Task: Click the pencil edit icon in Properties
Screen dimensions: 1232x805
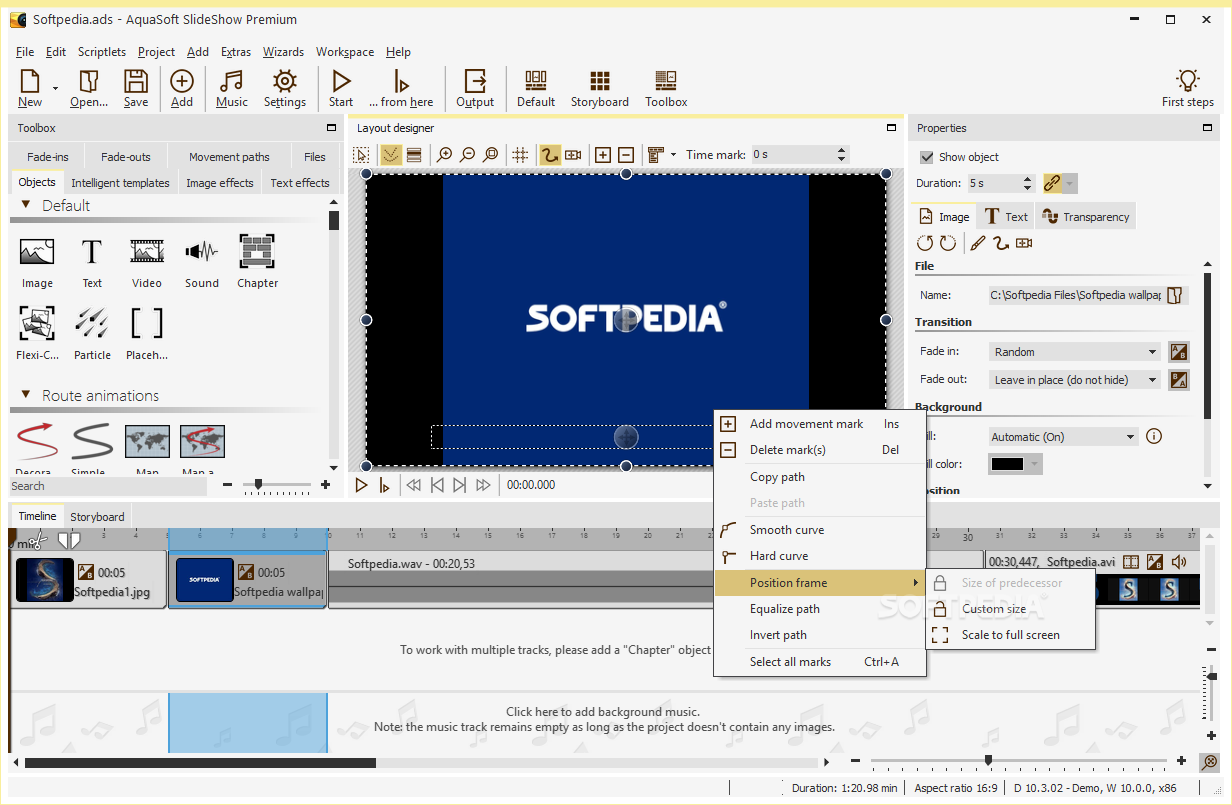Action: (x=977, y=243)
